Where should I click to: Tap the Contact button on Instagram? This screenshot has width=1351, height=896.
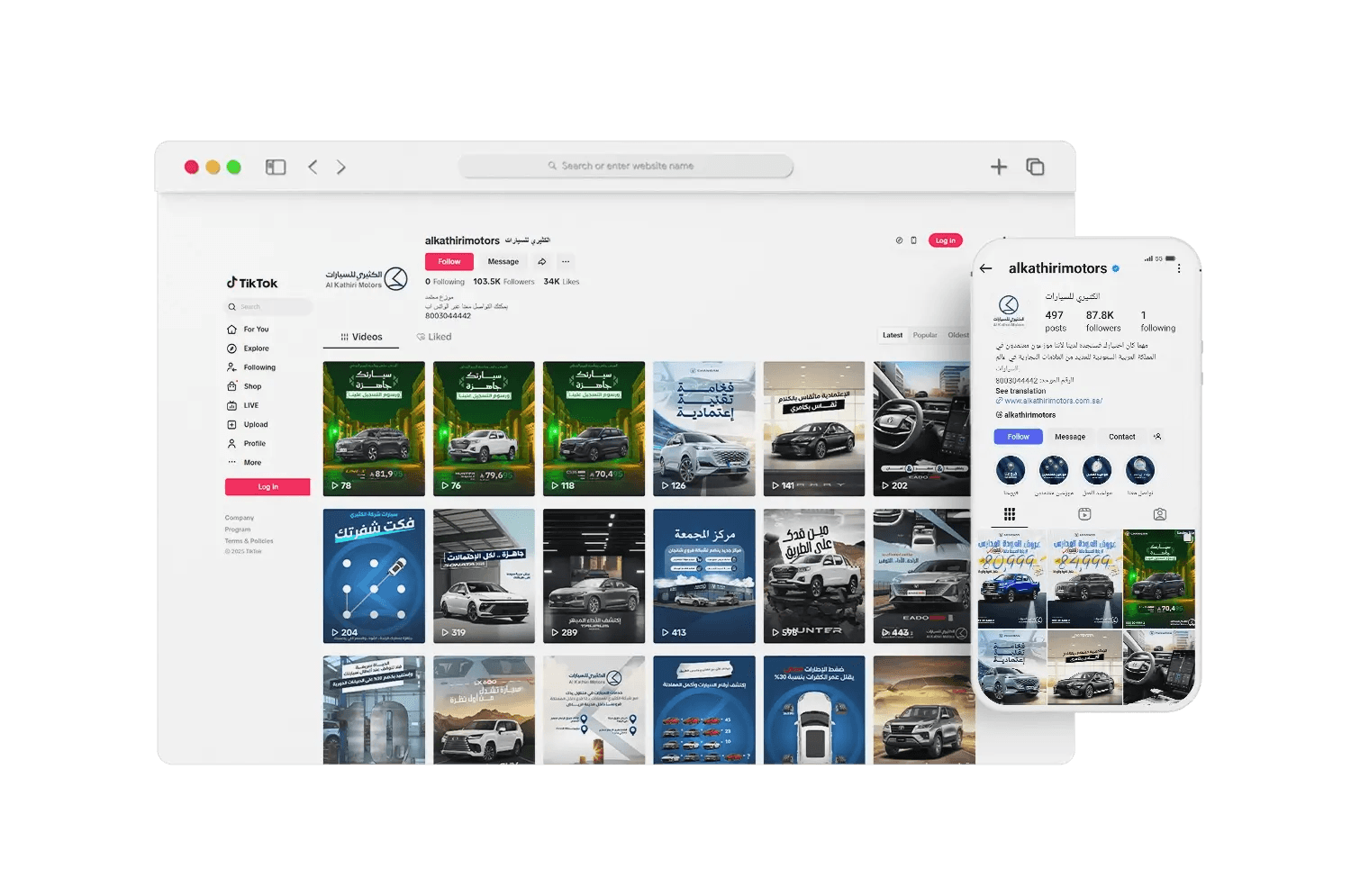coord(1122,437)
